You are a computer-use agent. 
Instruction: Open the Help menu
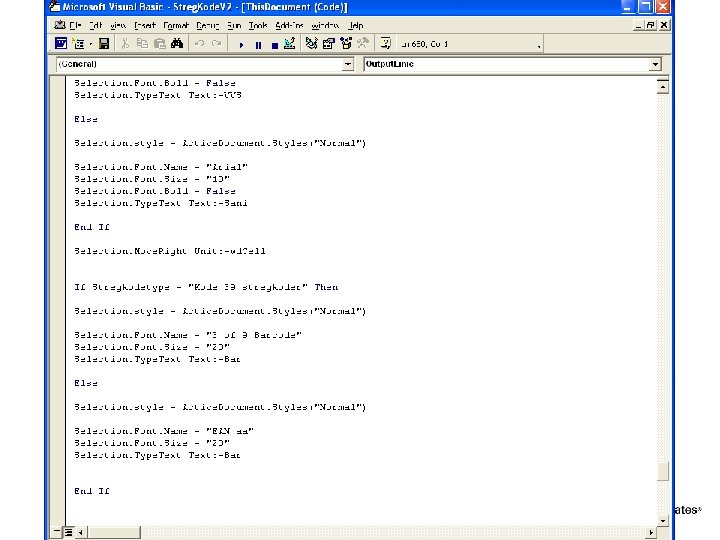point(355,26)
